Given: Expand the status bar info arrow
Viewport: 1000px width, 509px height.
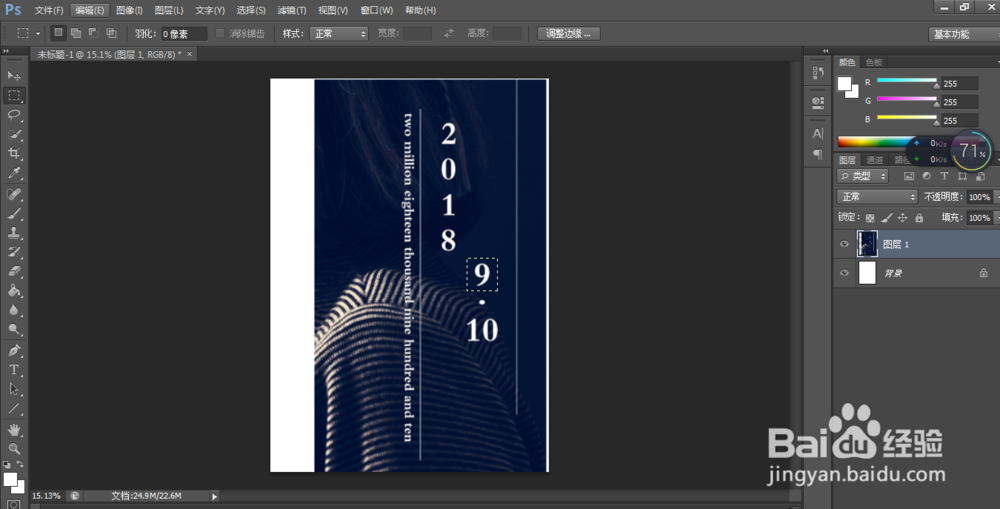Looking at the screenshot, I should [214, 496].
